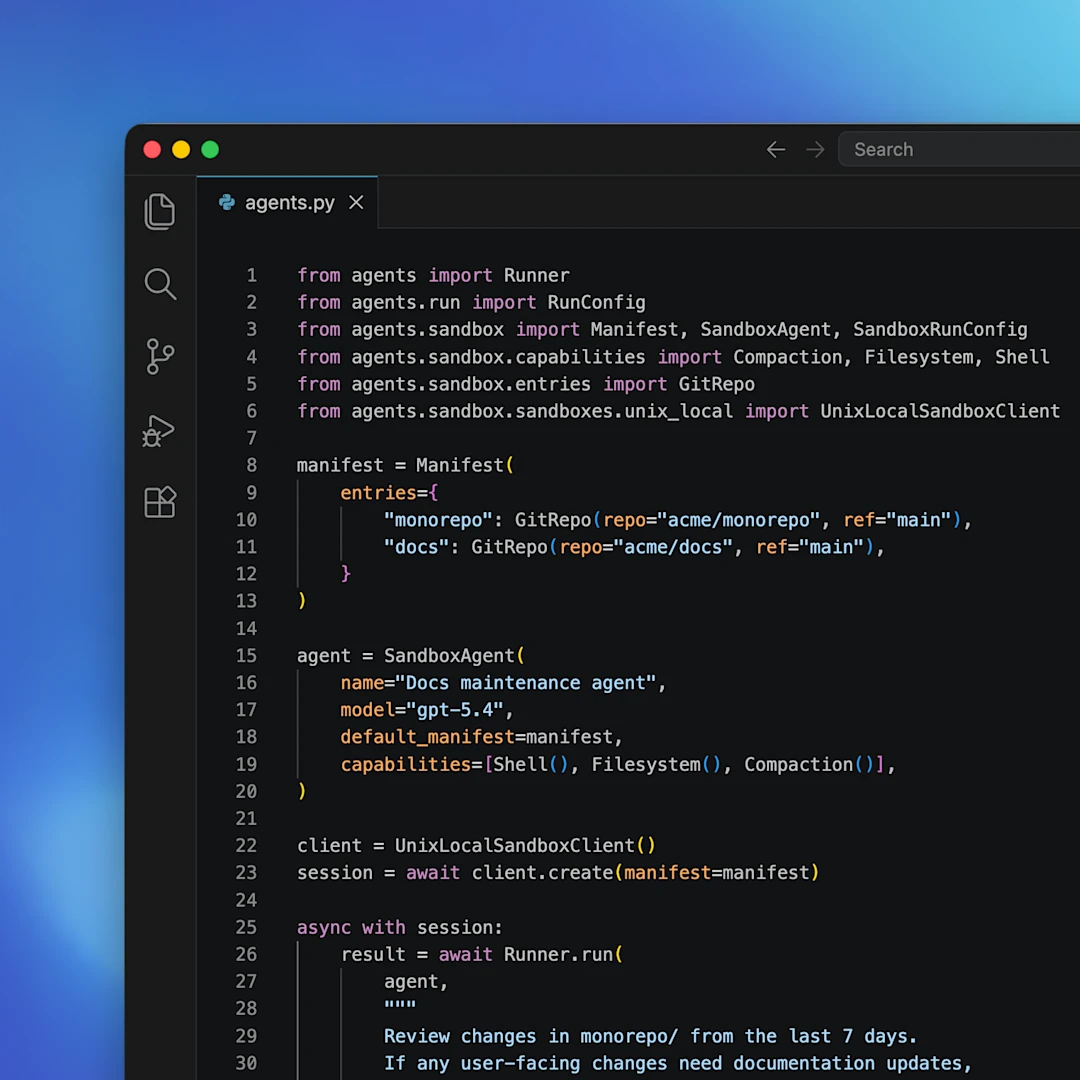
Task: Open the Run and Debug icon
Action: click(158, 430)
